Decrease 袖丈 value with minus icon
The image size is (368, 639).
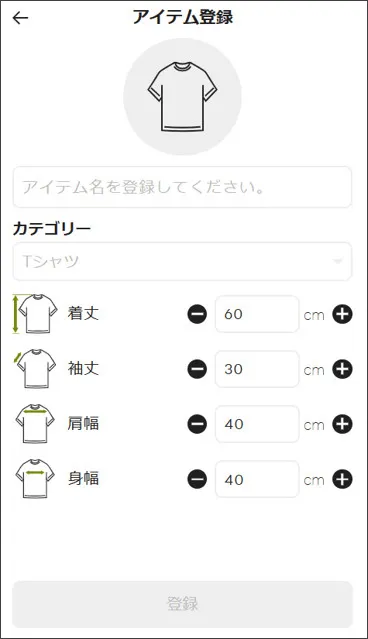[x=197, y=369]
